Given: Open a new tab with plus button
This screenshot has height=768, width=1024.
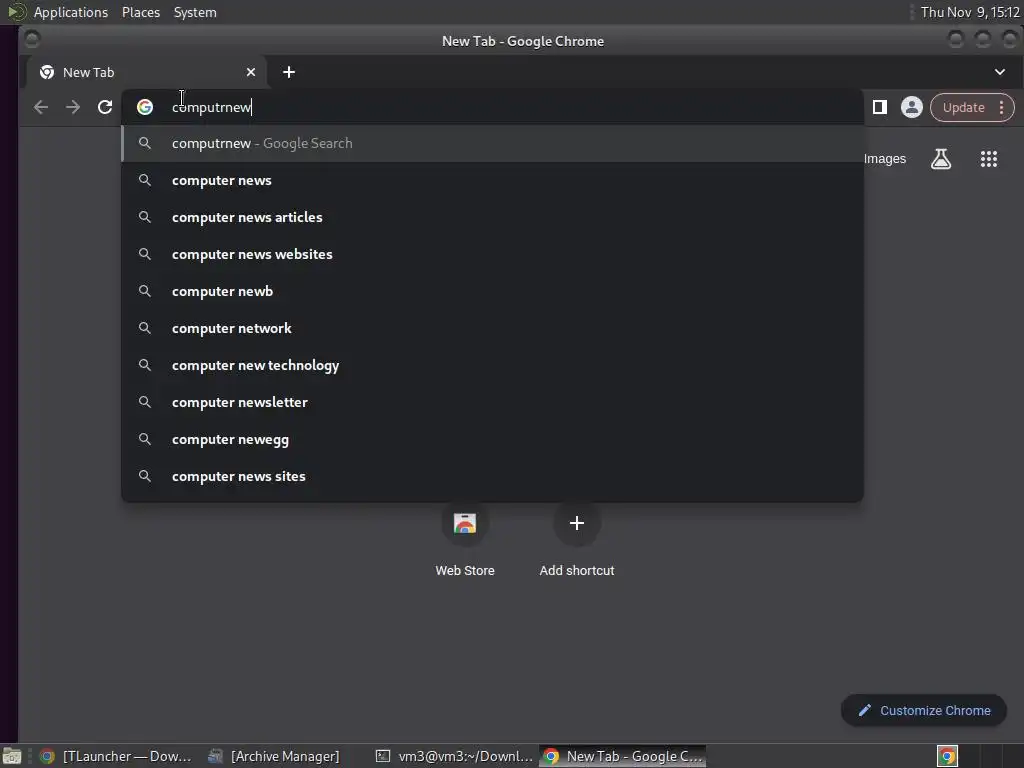Looking at the screenshot, I should click(x=289, y=72).
